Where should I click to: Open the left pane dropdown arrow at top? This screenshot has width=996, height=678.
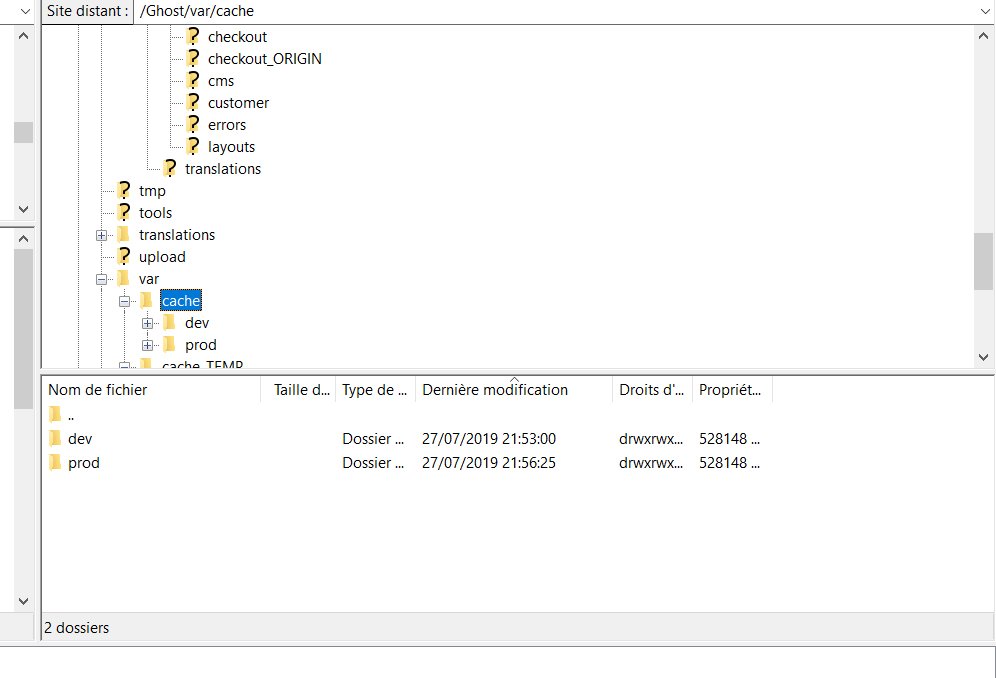[25, 11]
